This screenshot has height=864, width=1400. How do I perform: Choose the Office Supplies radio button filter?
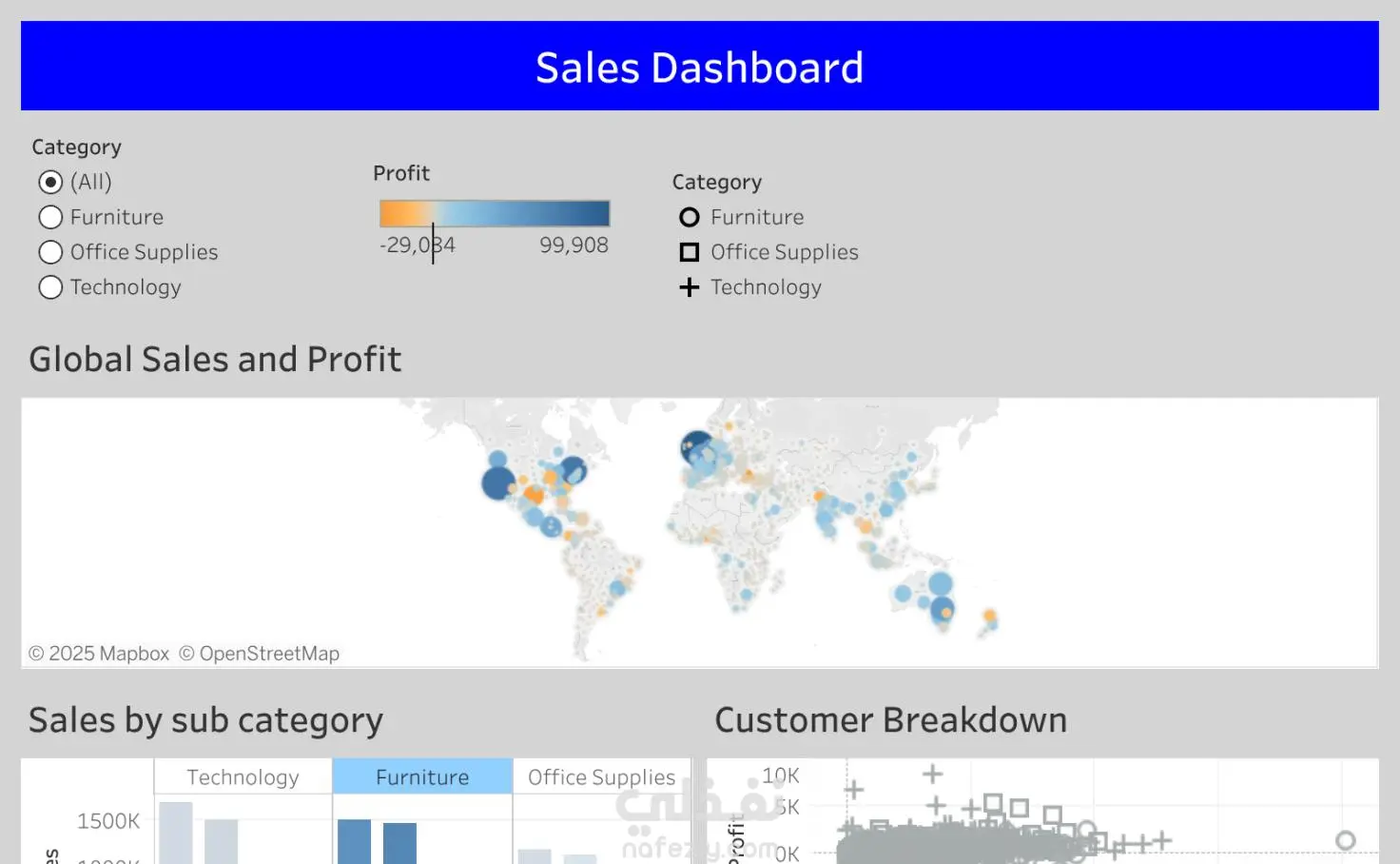pos(50,252)
